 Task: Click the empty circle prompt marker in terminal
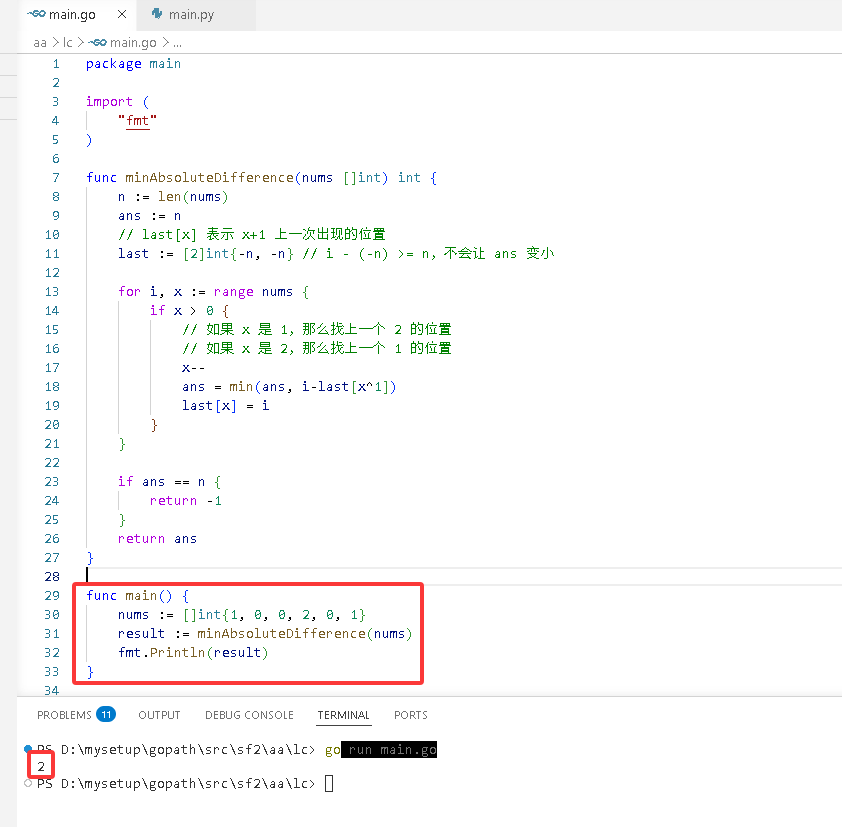[28, 784]
